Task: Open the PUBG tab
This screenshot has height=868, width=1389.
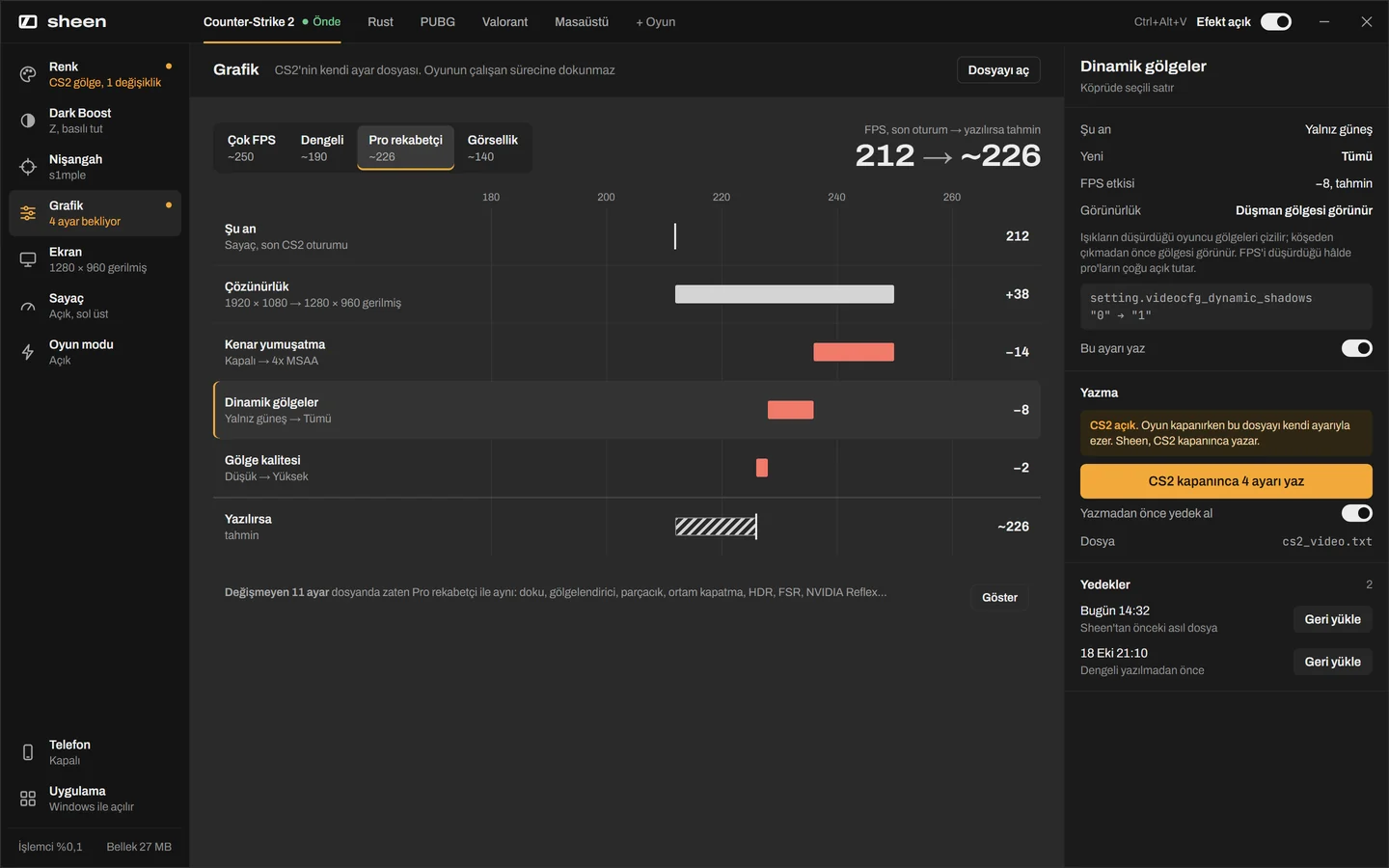Action: (x=437, y=21)
